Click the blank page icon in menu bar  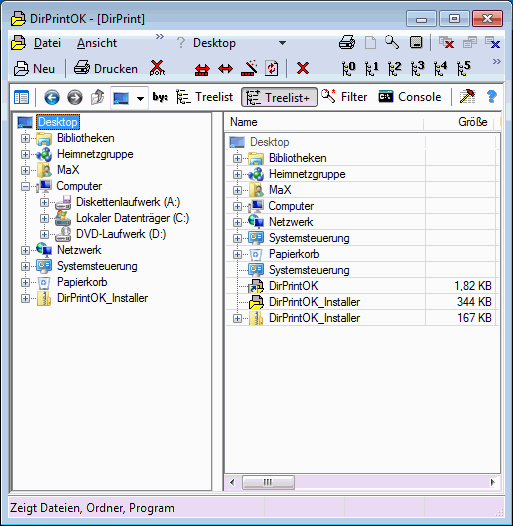(370, 43)
